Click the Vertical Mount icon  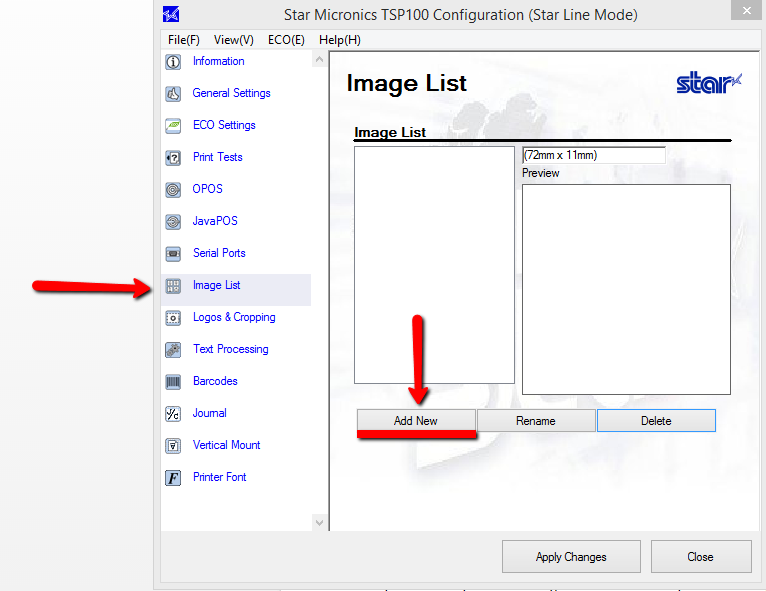coord(173,445)
